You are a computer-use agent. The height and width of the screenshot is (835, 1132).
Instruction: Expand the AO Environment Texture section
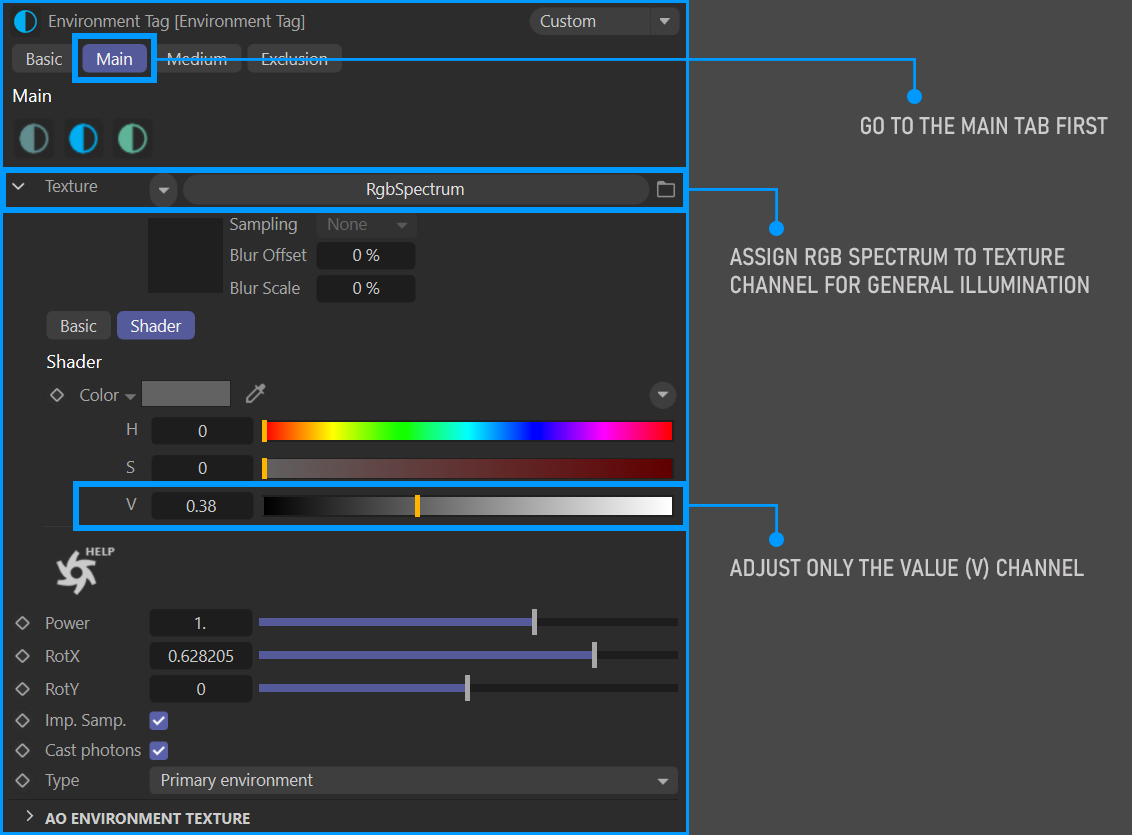click(30, 817)
